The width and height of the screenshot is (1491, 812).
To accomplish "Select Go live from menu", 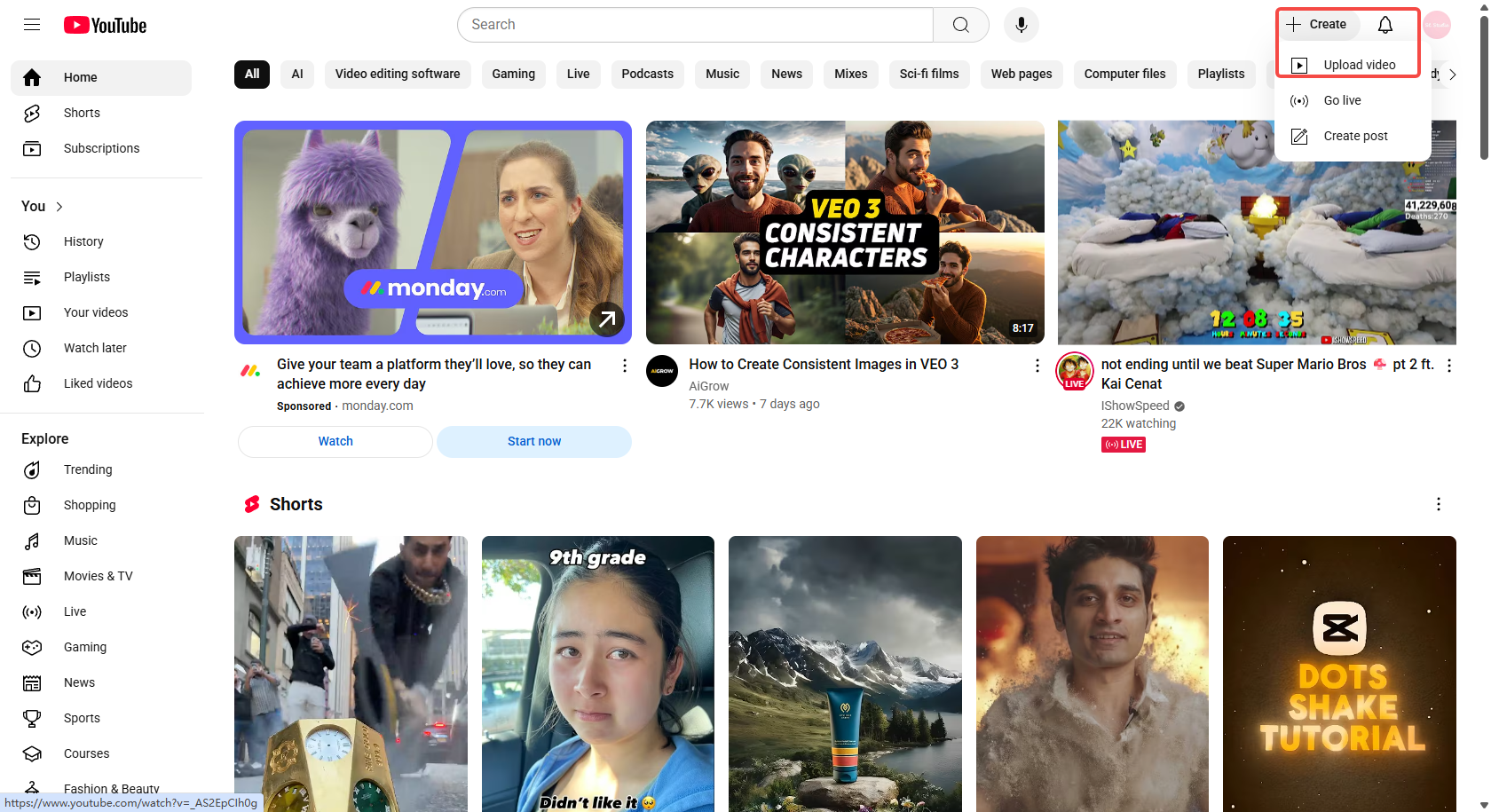I will click(x=1353, y=100).
